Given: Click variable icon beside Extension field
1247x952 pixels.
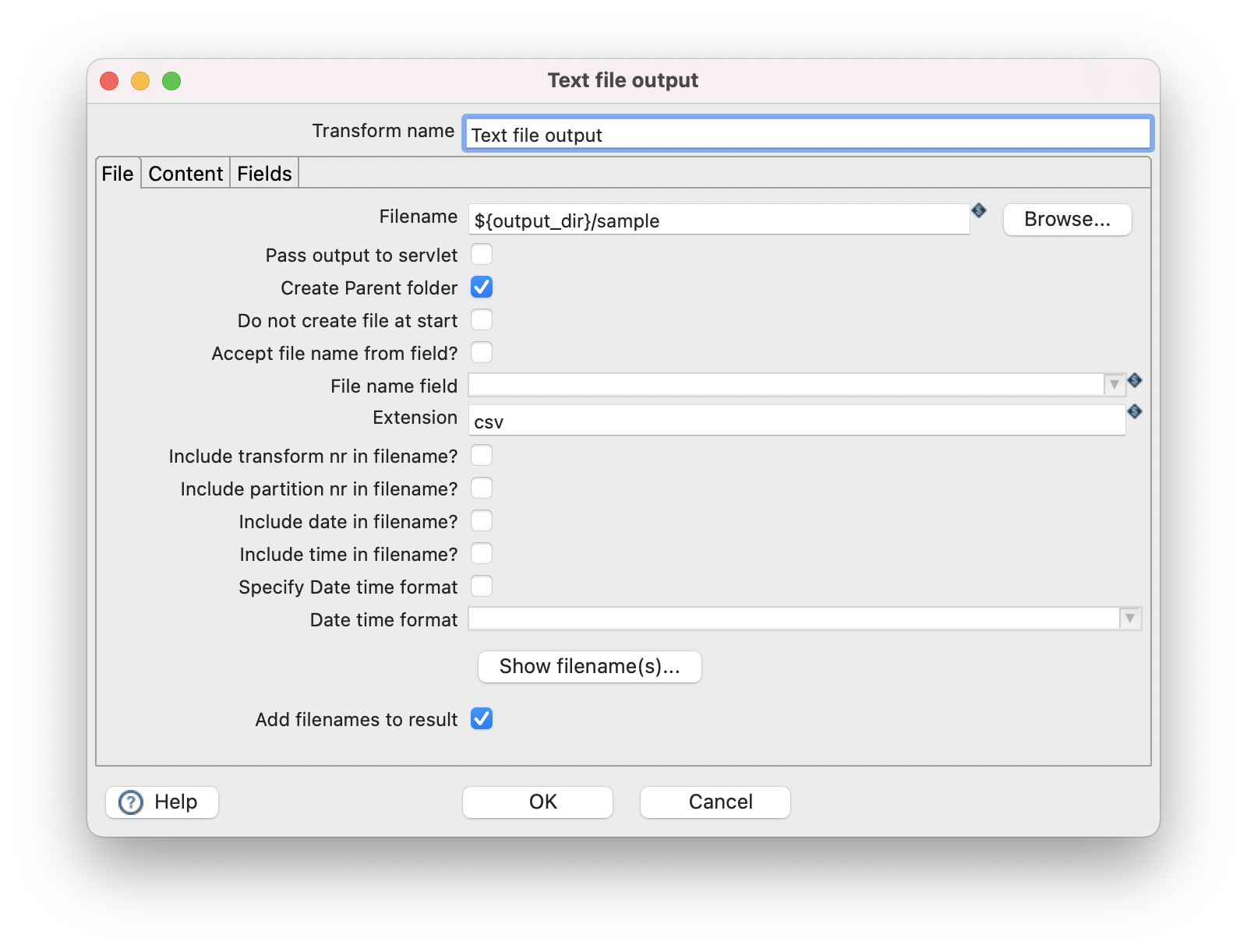Looking at the screenshot, I should tap(1135, 411).
